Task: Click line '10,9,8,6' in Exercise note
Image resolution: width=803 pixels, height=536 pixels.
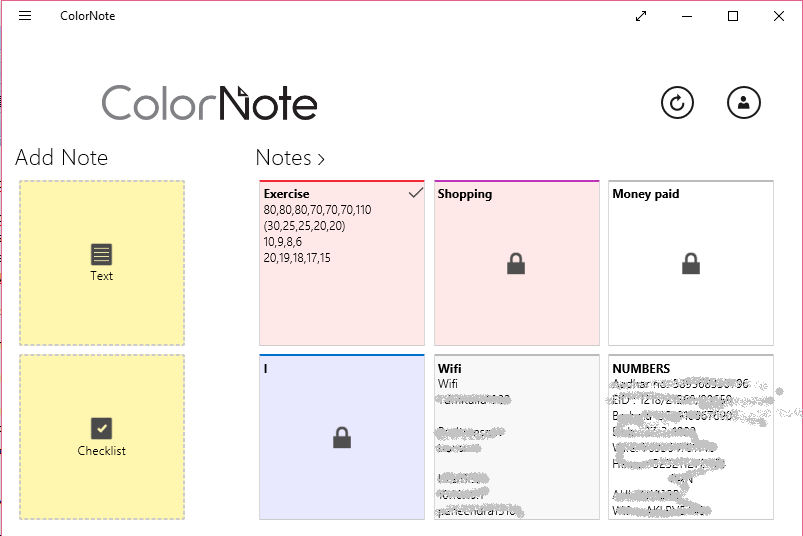Action: [283, 242]
